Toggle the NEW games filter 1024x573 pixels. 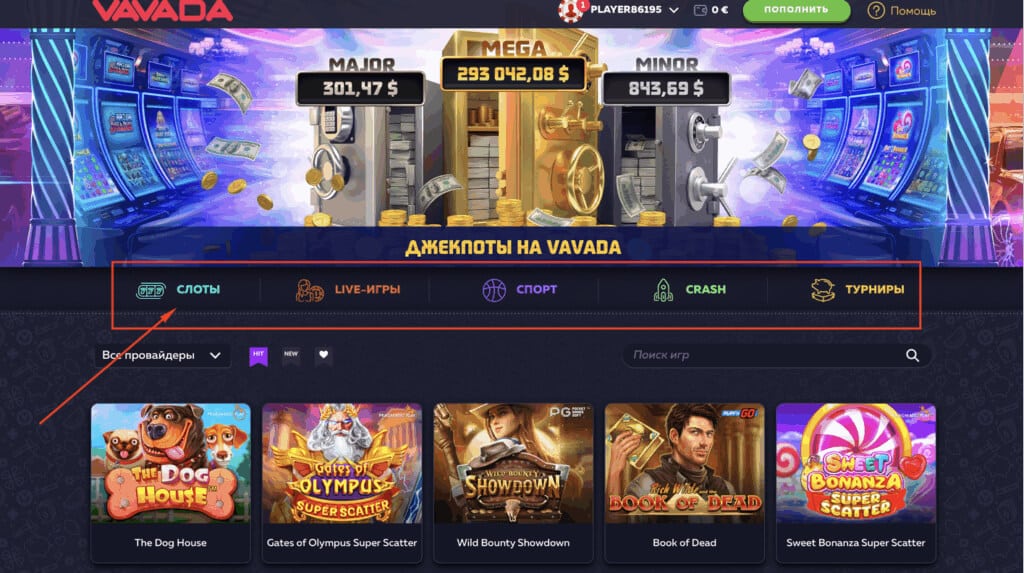pyautogui.click(x=291, y=355)
